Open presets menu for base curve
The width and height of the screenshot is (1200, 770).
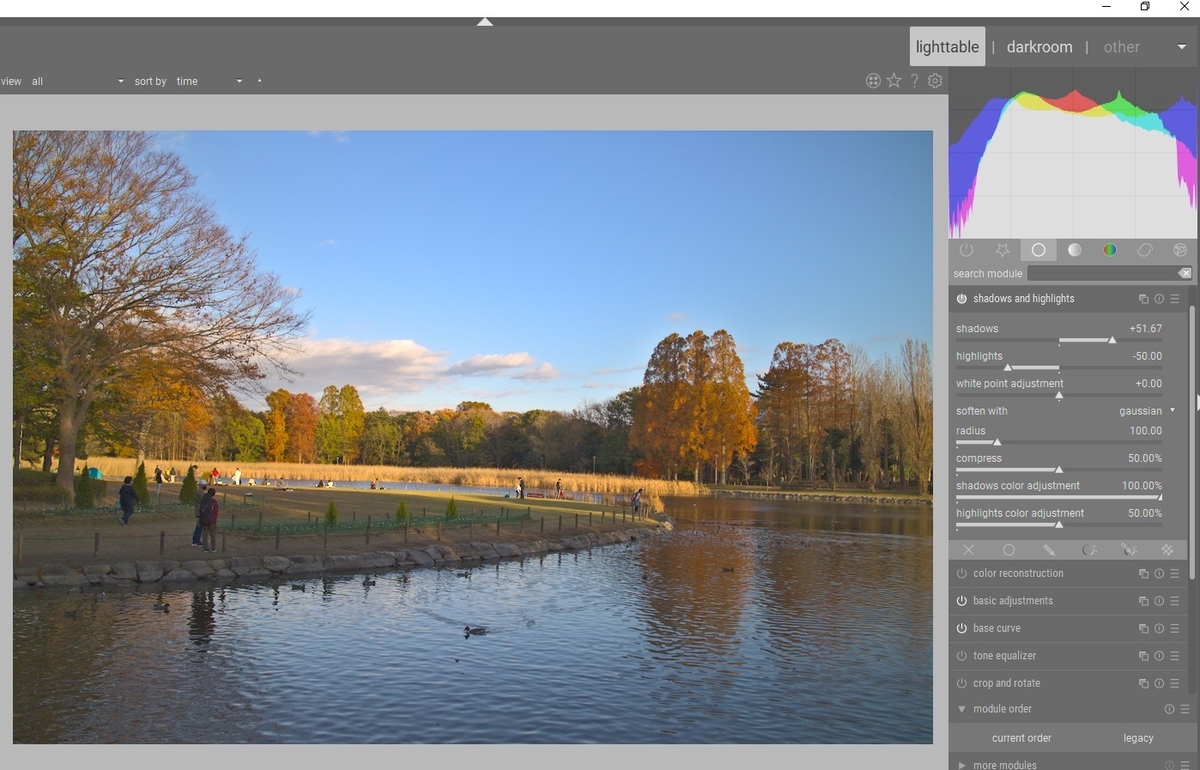tap(1175, 629)
